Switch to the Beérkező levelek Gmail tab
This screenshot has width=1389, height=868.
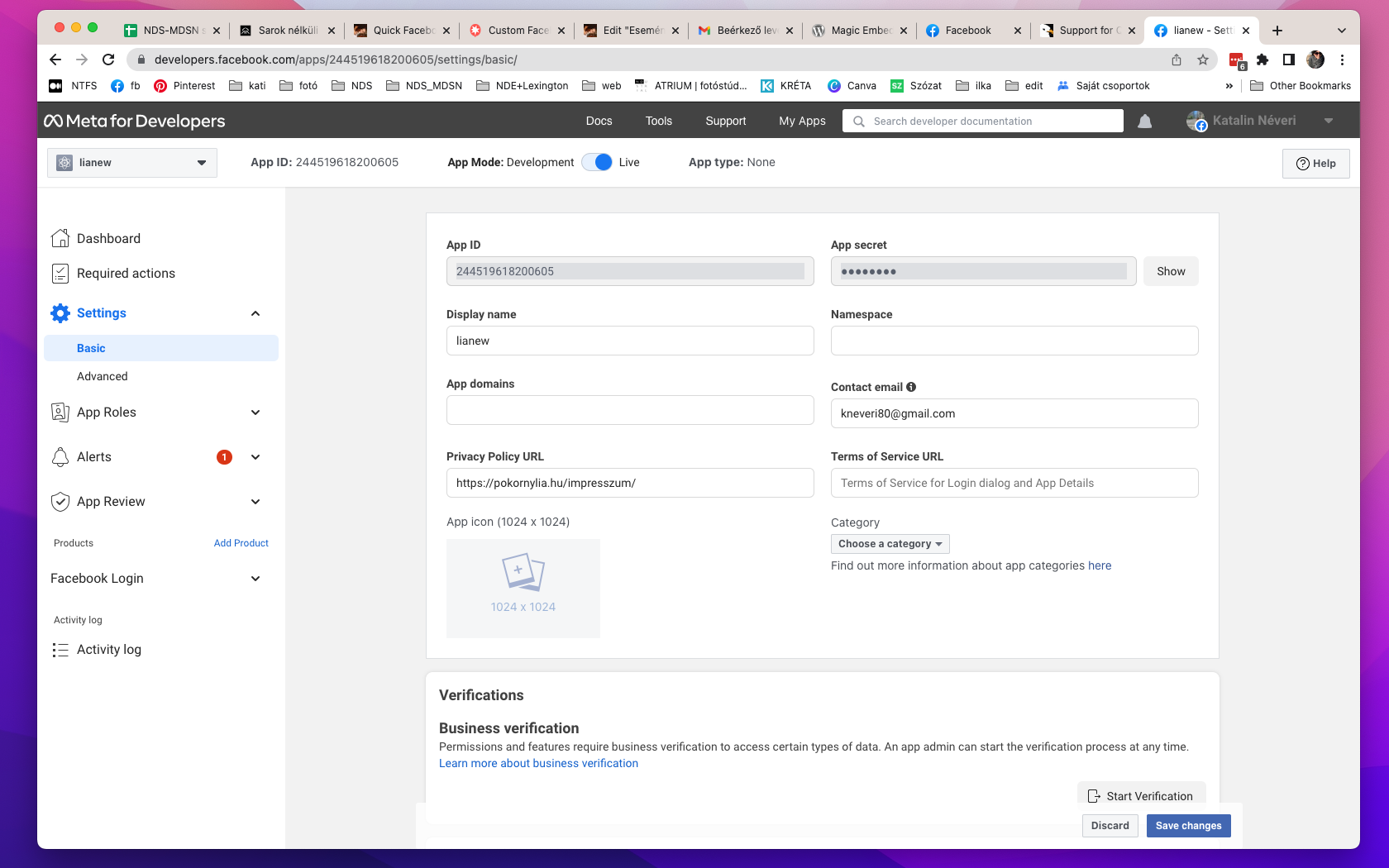pos(747,31)
